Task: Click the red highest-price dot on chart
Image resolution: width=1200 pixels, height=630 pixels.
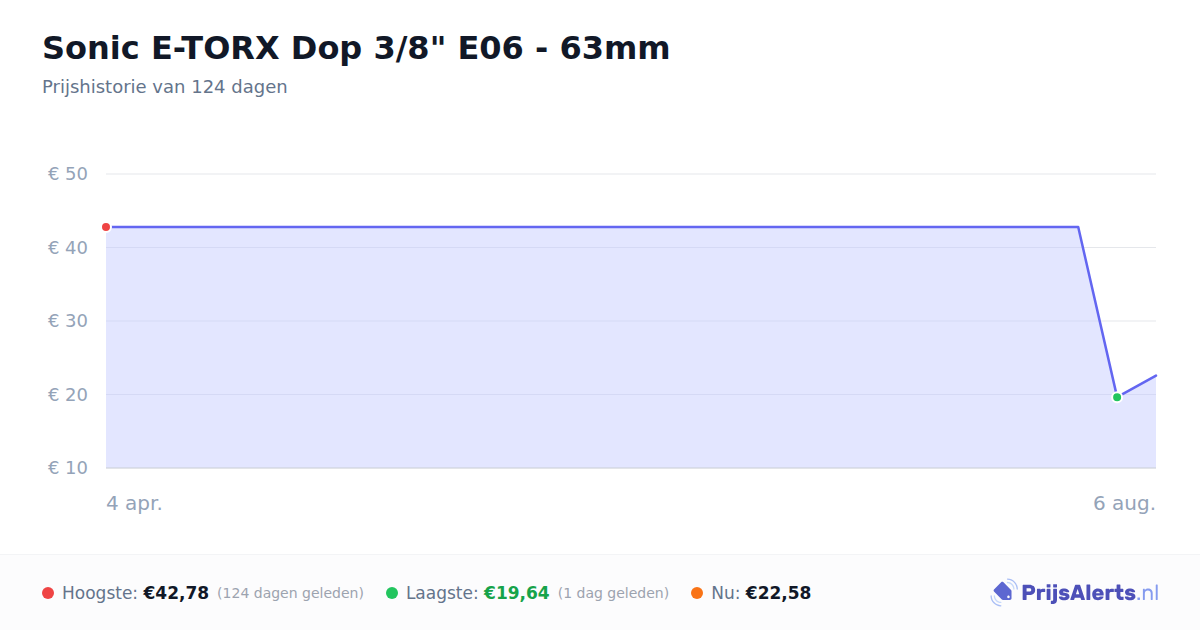Action: pos(106,227)
